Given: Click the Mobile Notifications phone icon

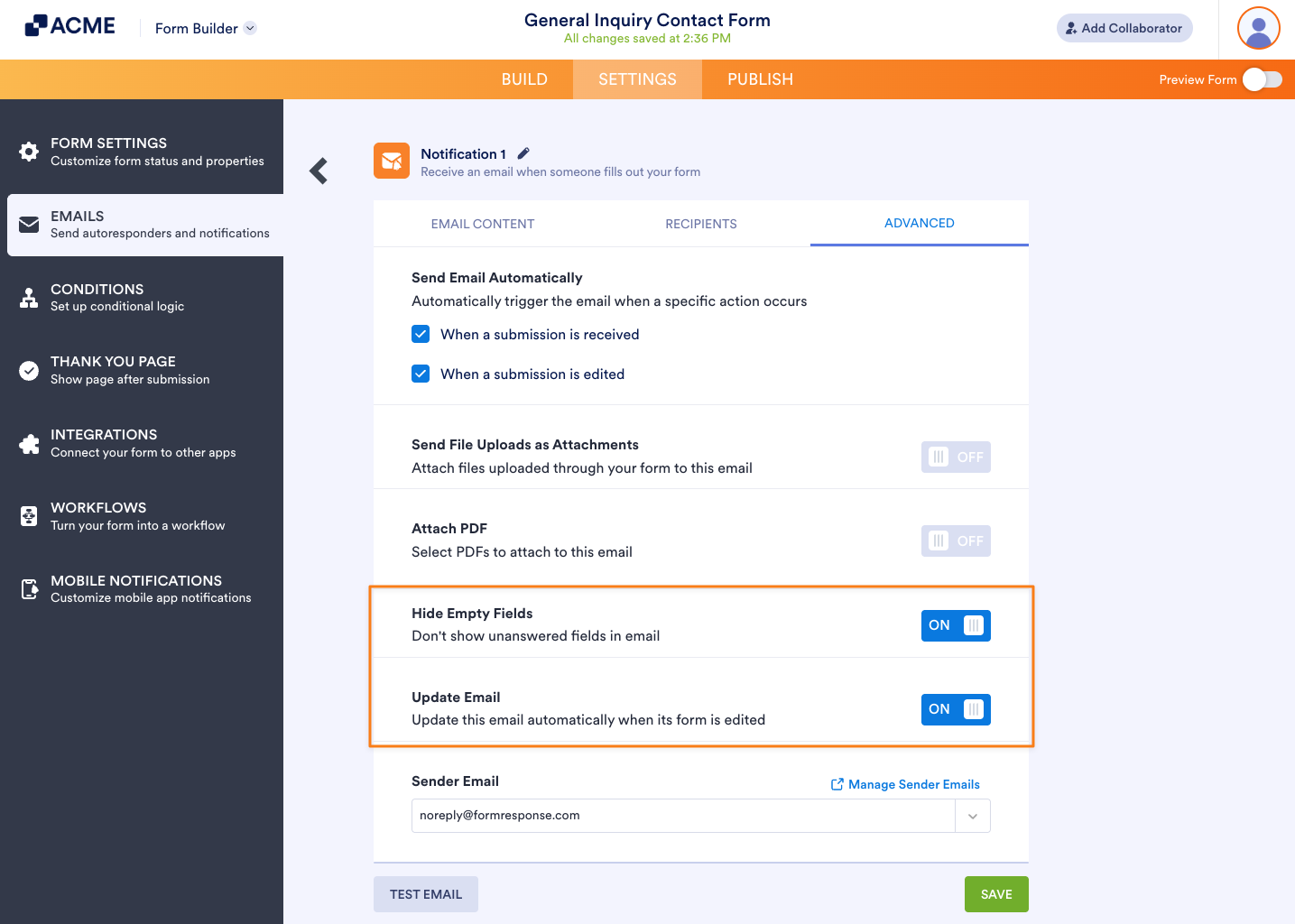Looking at the screenshot, I should click(x=27, y=588).
